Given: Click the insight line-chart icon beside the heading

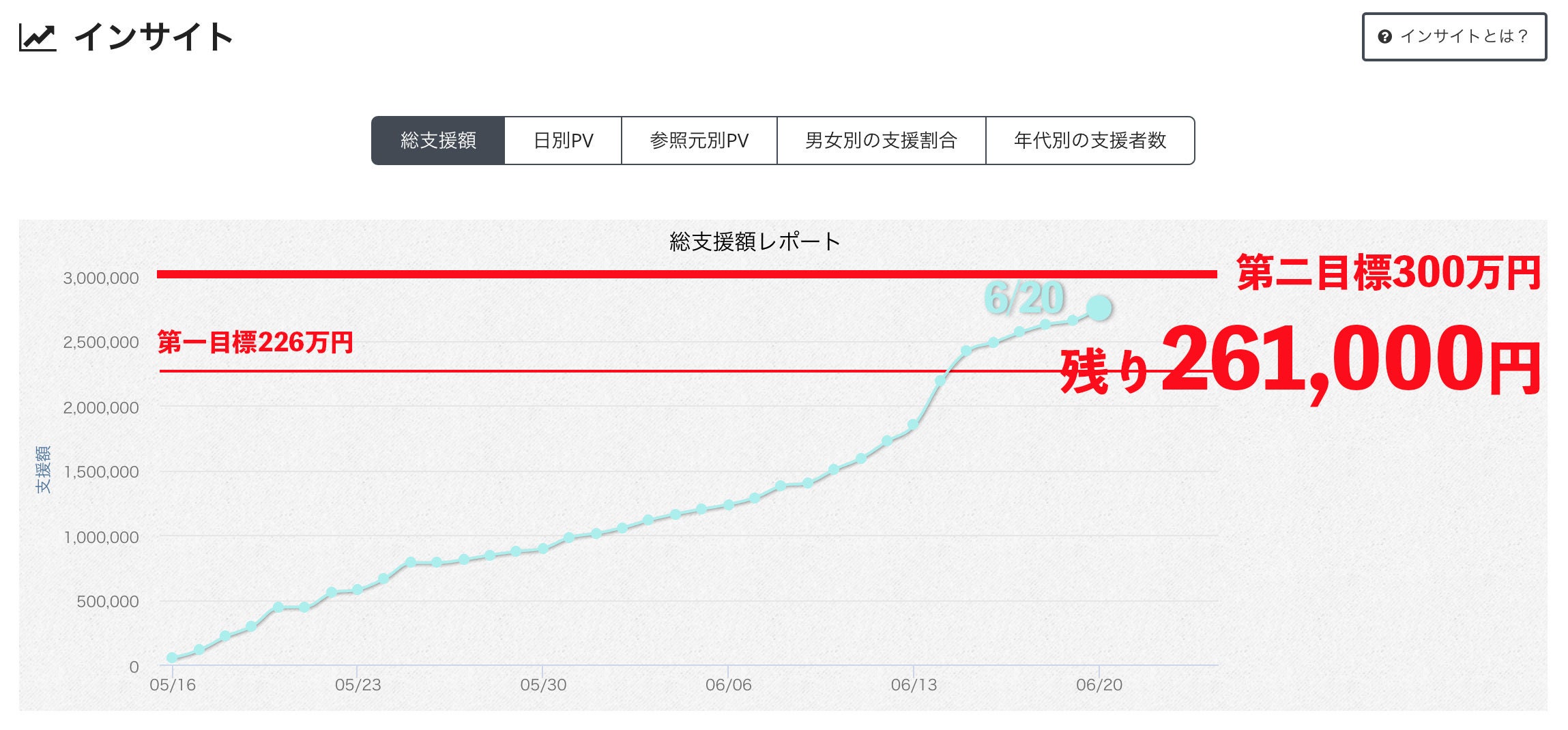Looking at the screenshot, I should (x=37, y=37).
